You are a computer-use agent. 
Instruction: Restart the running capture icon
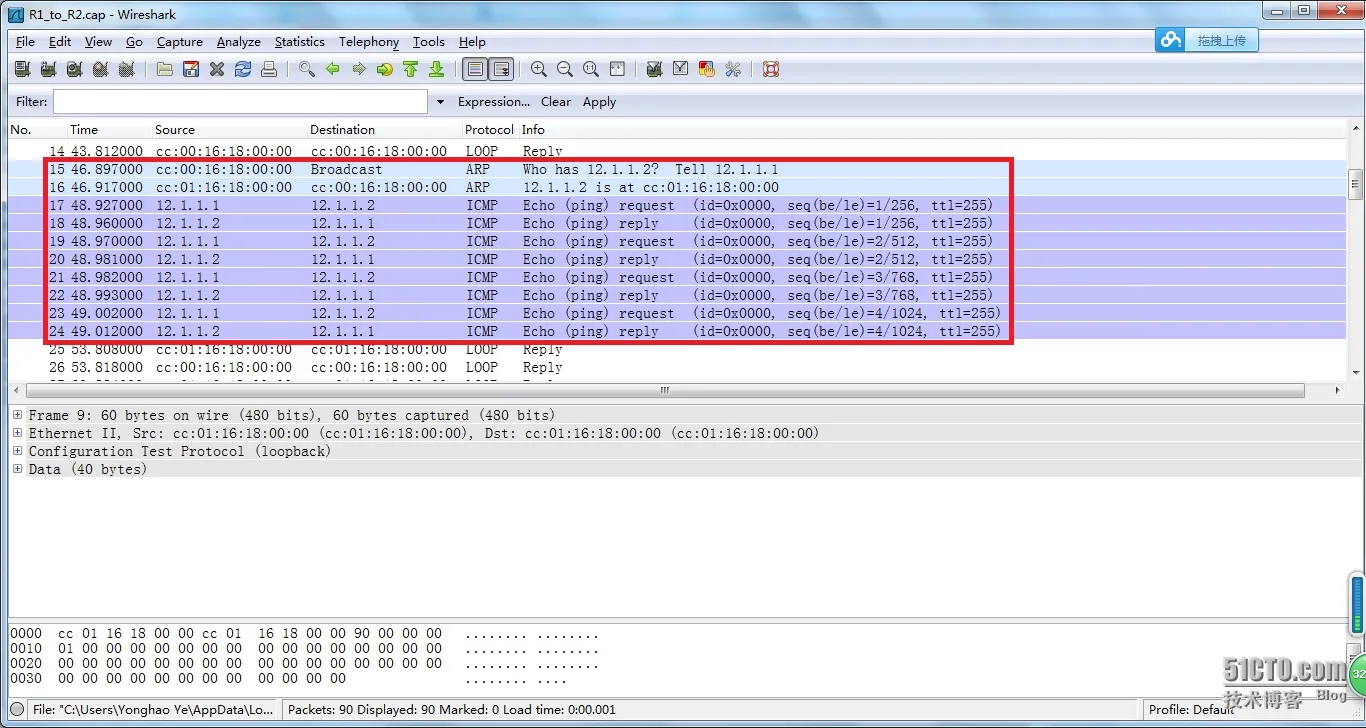coord(126,69)
